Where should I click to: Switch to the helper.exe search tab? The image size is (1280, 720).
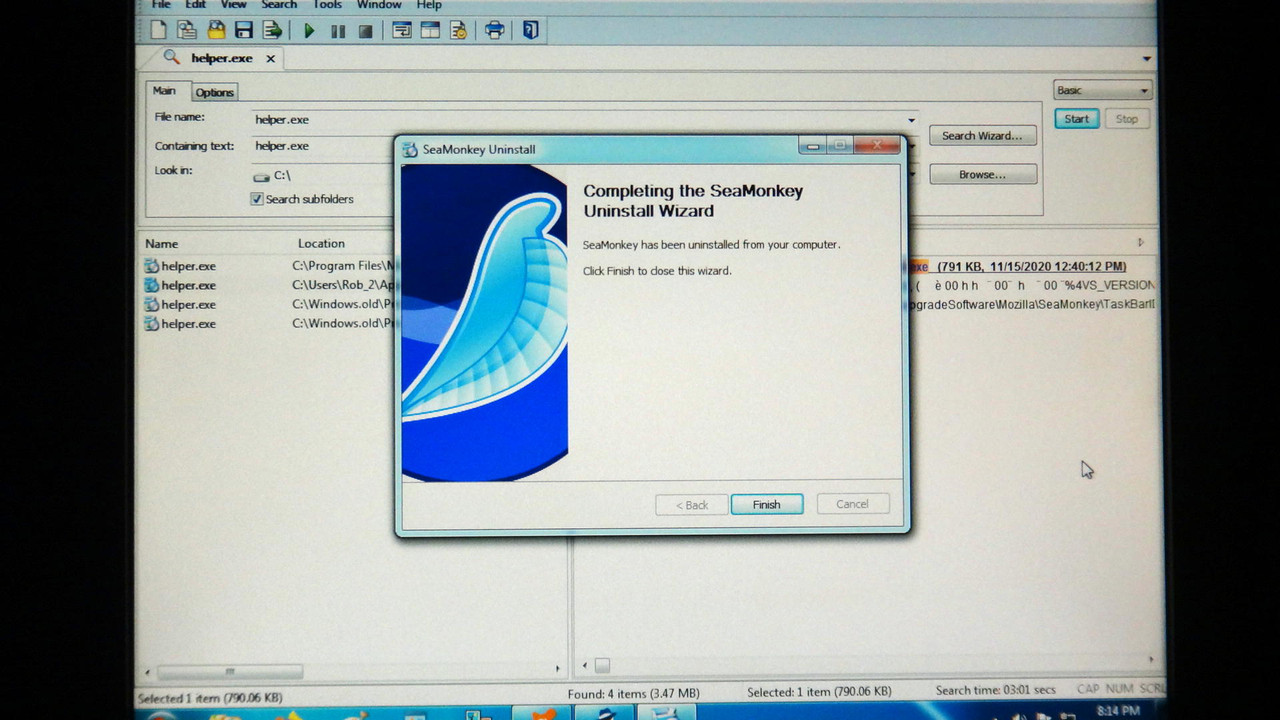(221, 59)
